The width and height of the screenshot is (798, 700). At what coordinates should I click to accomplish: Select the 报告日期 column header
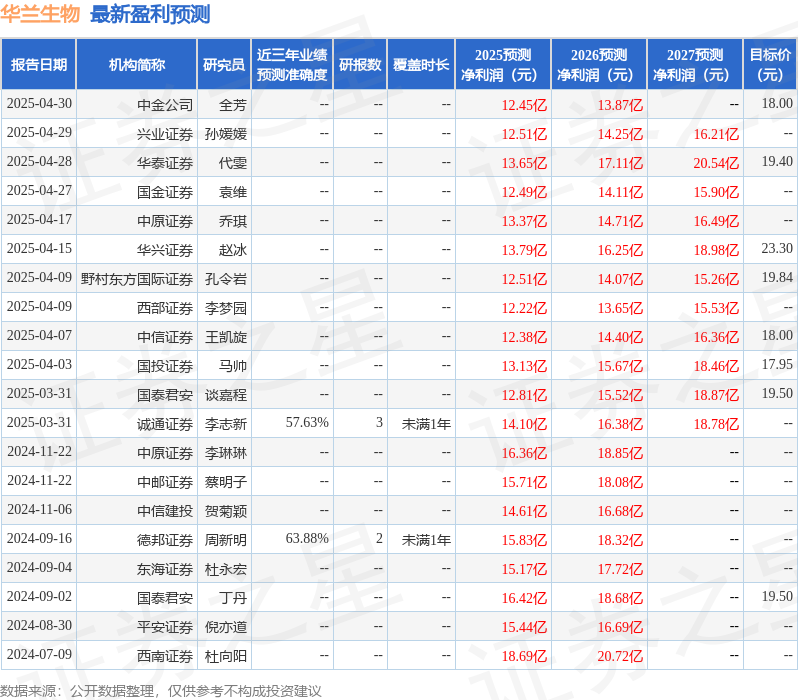click(39, 64)
